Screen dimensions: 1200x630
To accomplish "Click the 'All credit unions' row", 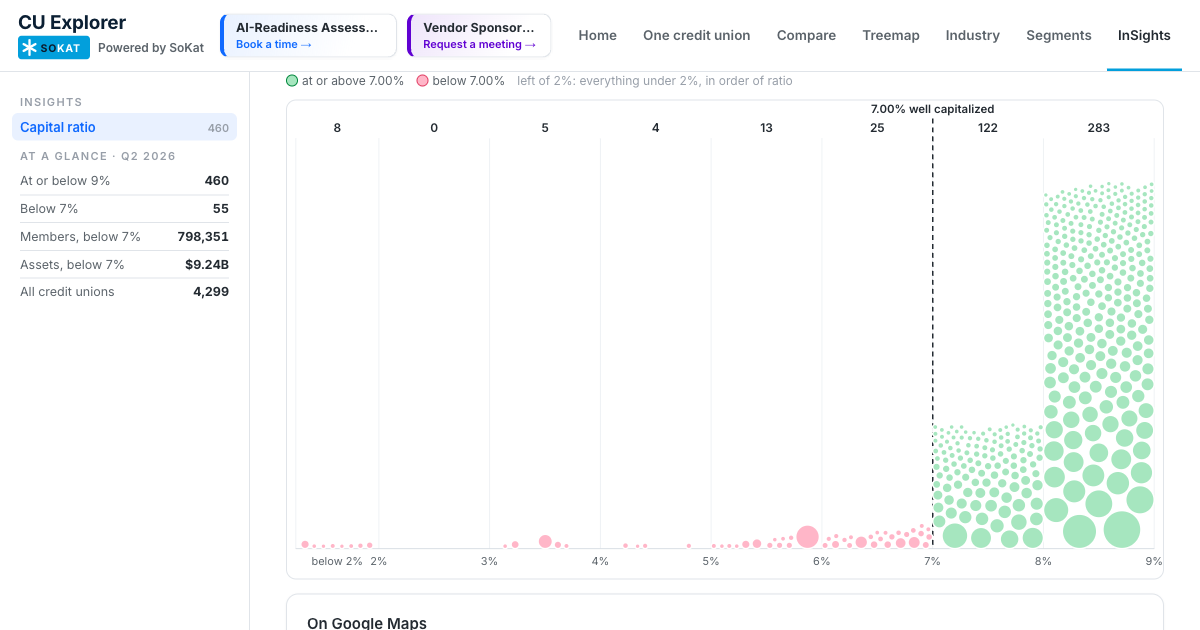I will pos(124,292).
